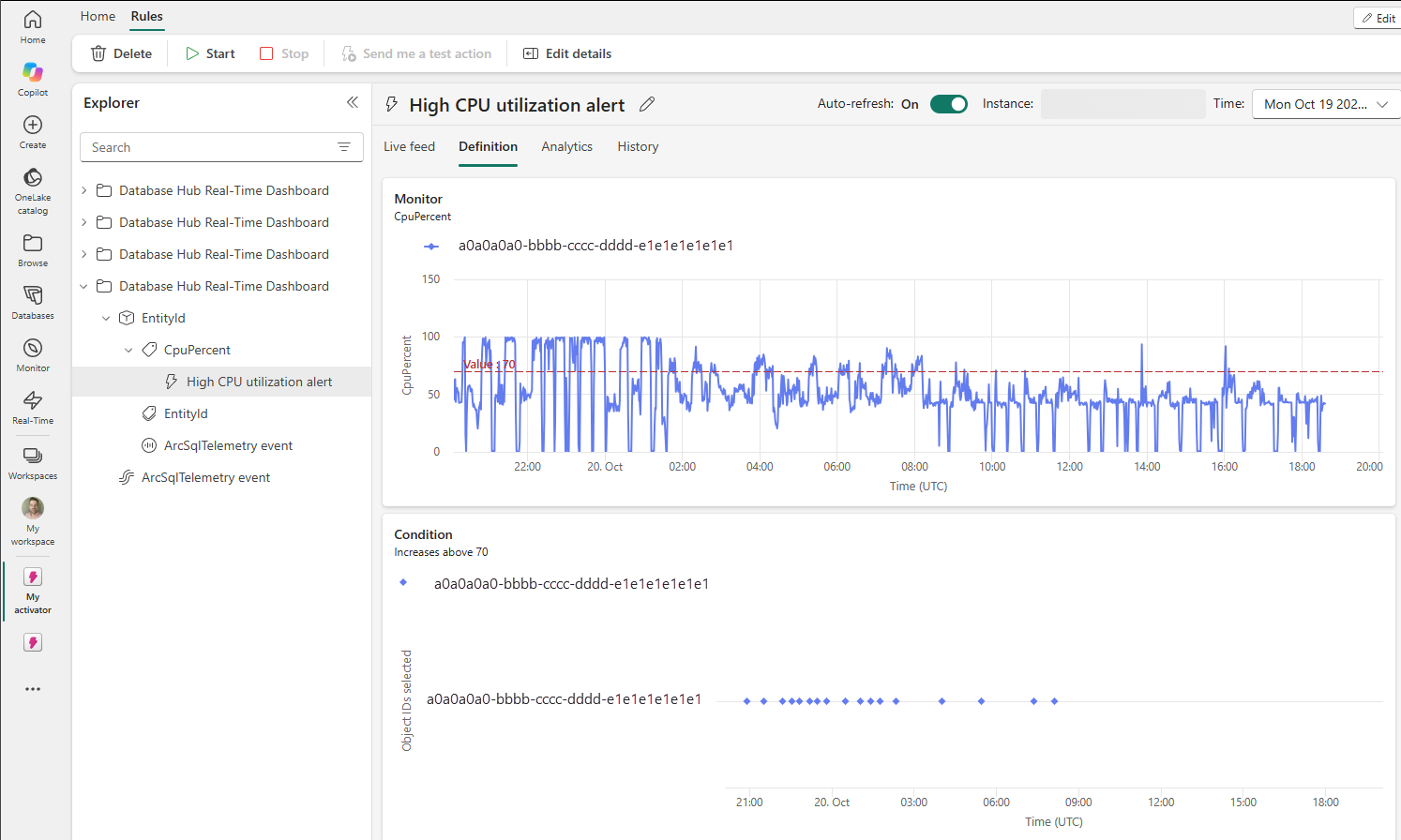Collapse the fourth Database Hub Real-Time Dashboard folder
This screenshot has height=840, width=1401.
coord(84,286)
